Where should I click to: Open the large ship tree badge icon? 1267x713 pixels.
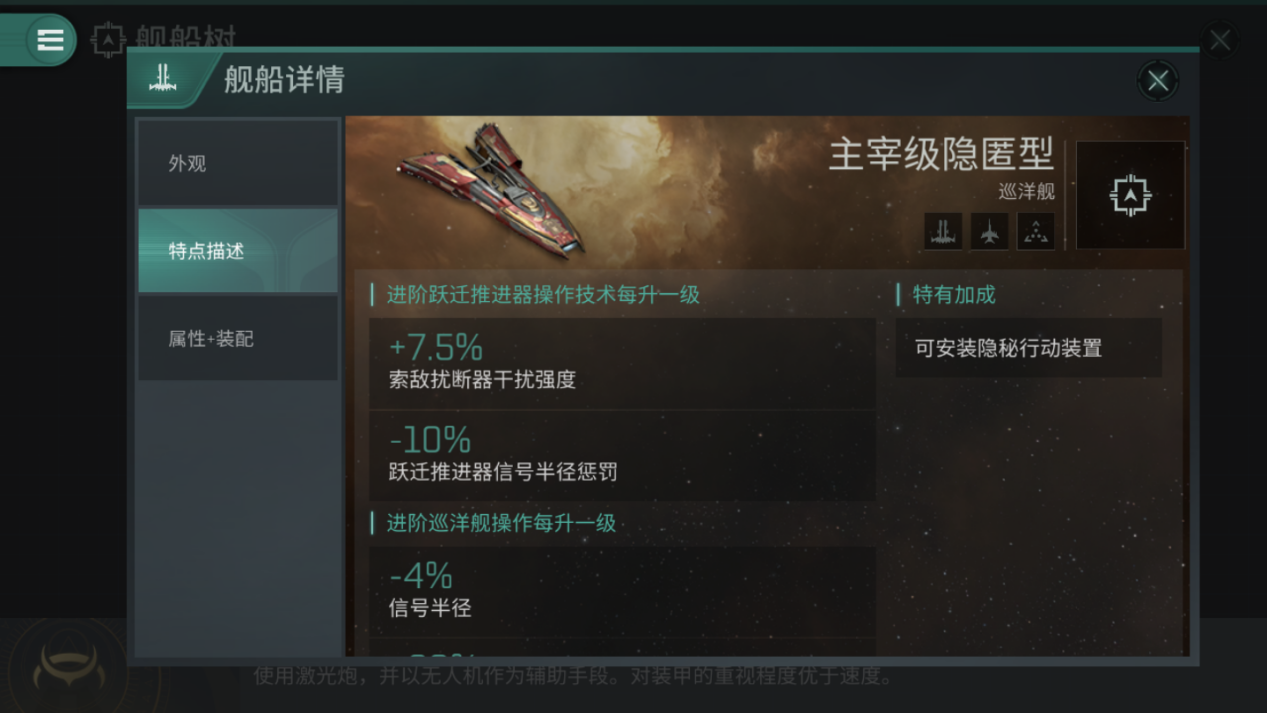pos(1130,195)
